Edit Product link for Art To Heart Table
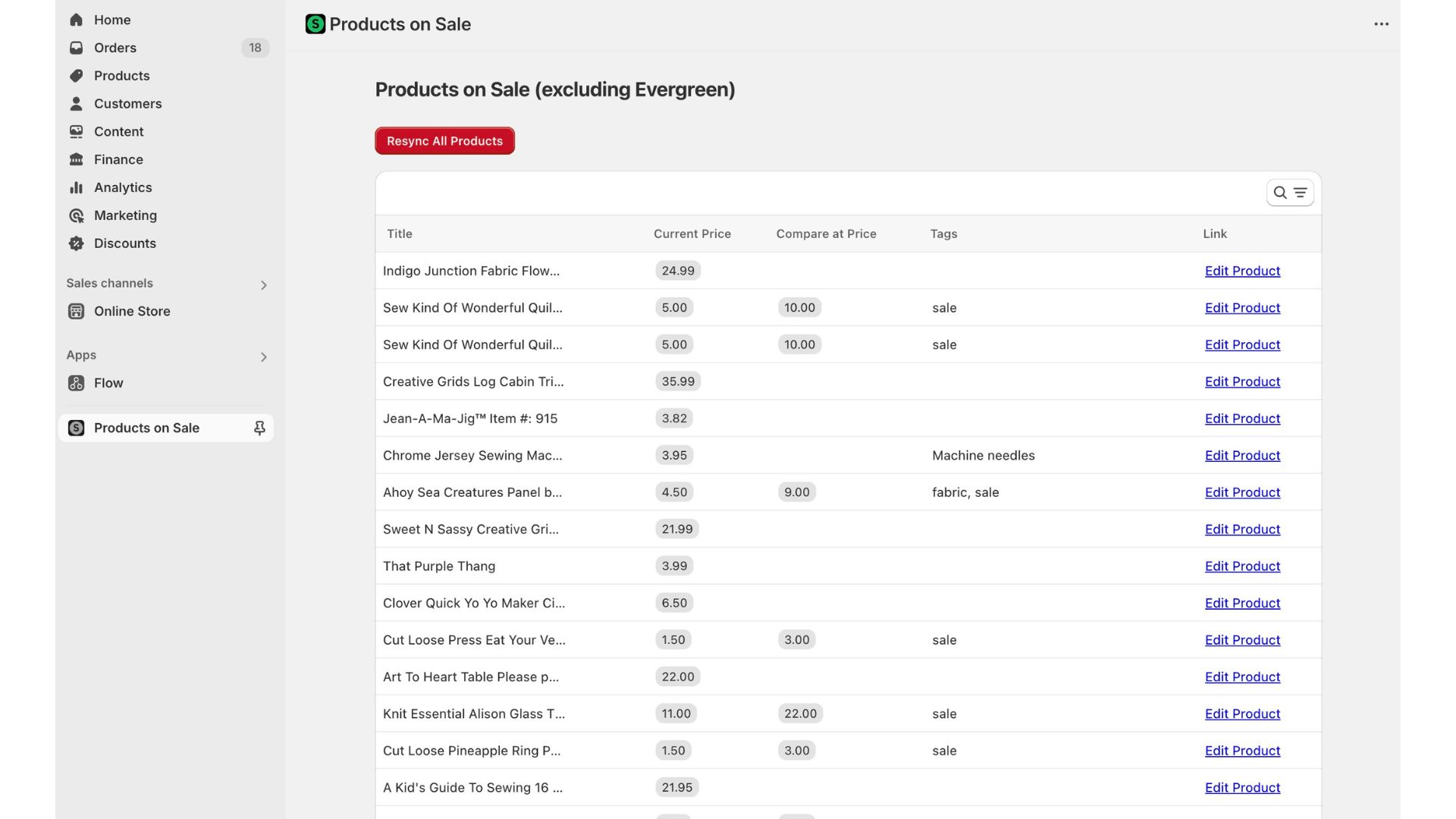This screenshot has height=819, width=1456. click(x=1242, y=677)
